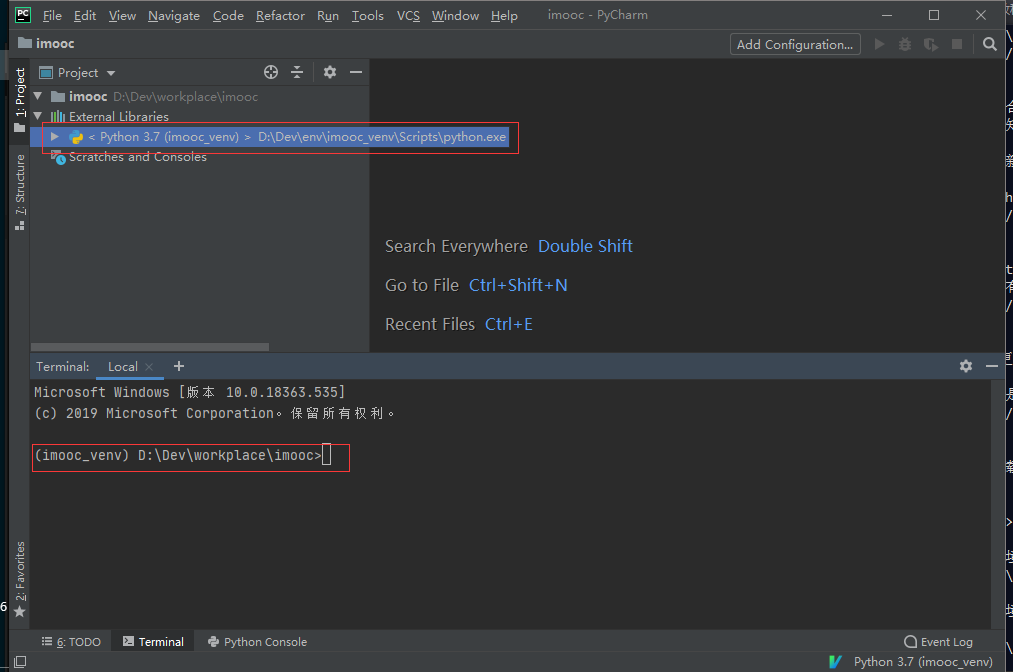Viewport: 1013px width, 672px height.
Task: Click PyCharm app logo icon
Action: point(23,15)
